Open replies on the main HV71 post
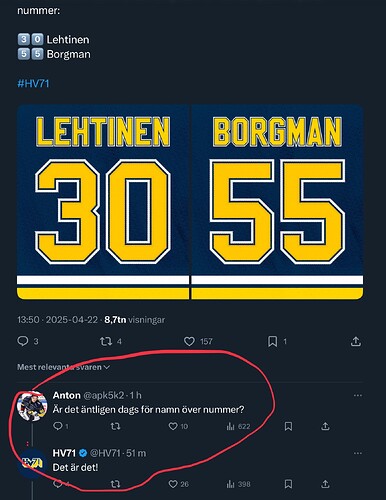 click(x=28, y=341)
